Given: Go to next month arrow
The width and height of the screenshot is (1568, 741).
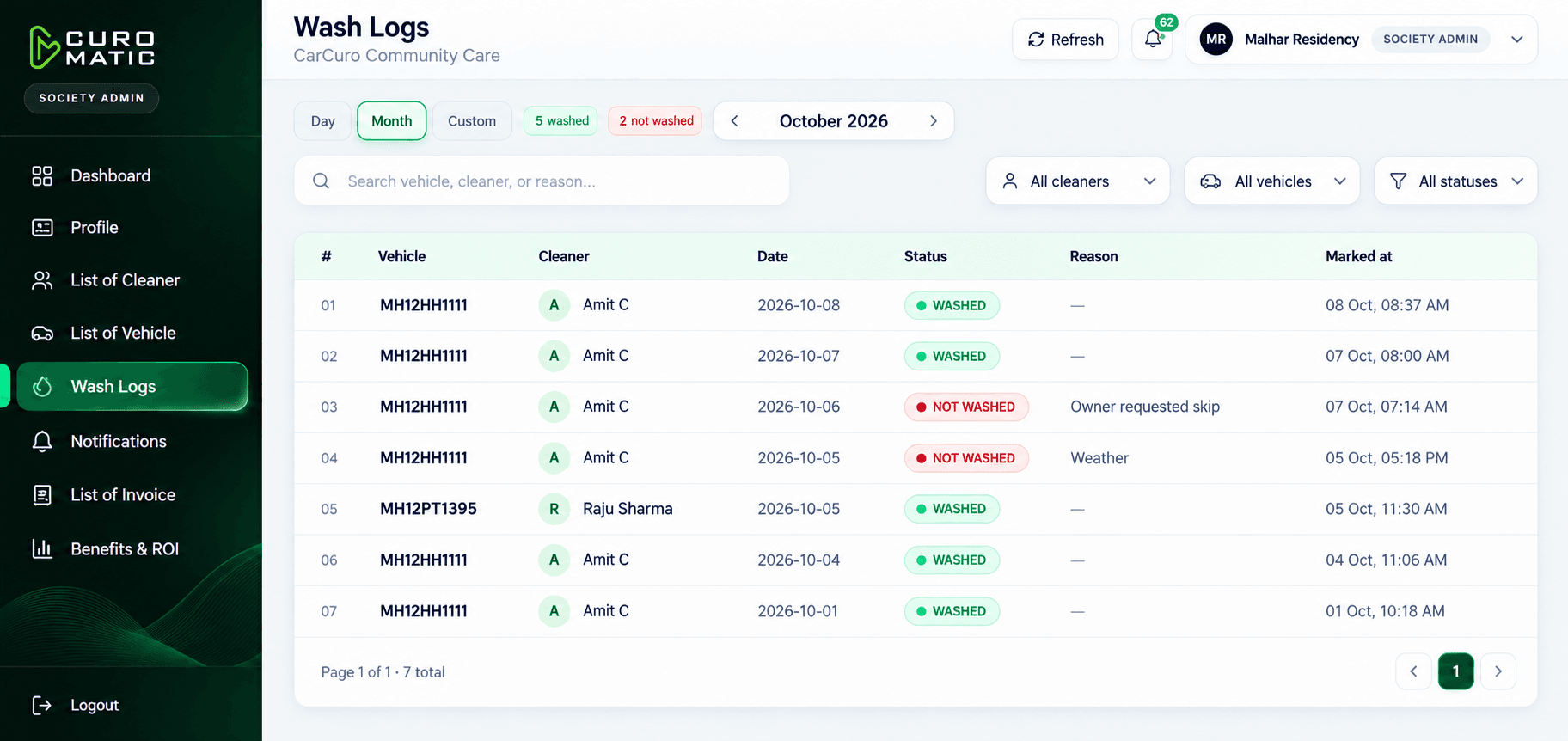Looking at the screenshot, I should coord(933,121).
